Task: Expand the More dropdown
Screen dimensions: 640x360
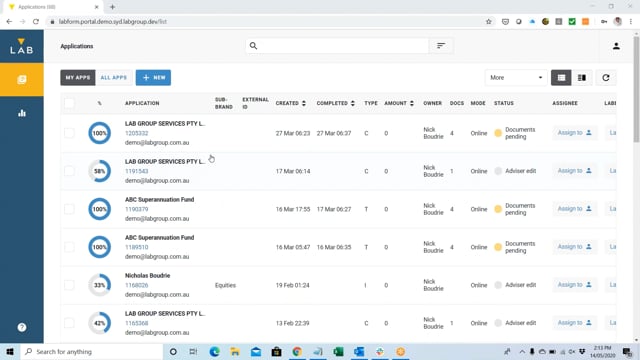Action: click(516, 78)
